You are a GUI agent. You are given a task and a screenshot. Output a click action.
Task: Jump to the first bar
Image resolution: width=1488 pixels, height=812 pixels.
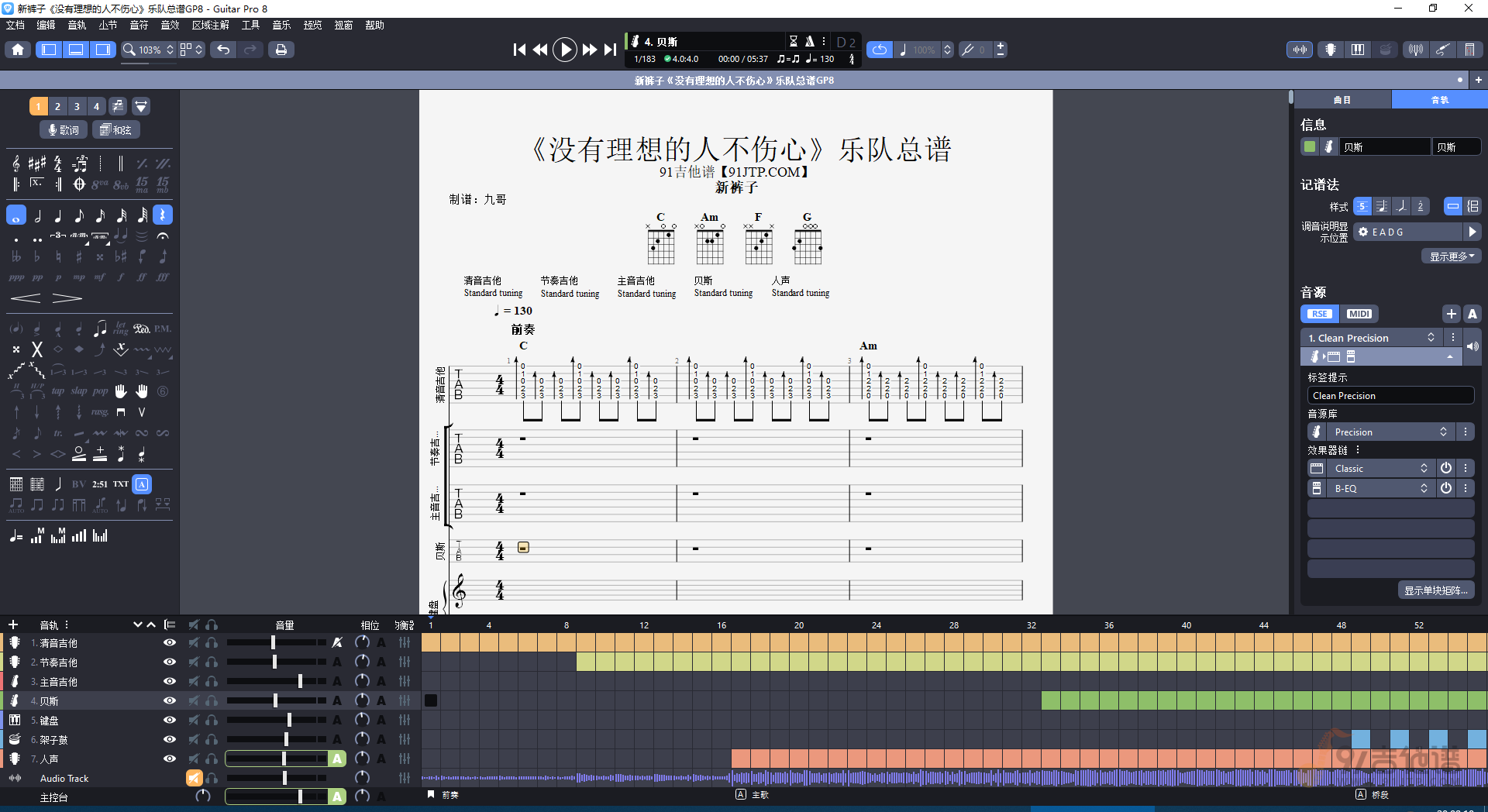click(519, 50)
